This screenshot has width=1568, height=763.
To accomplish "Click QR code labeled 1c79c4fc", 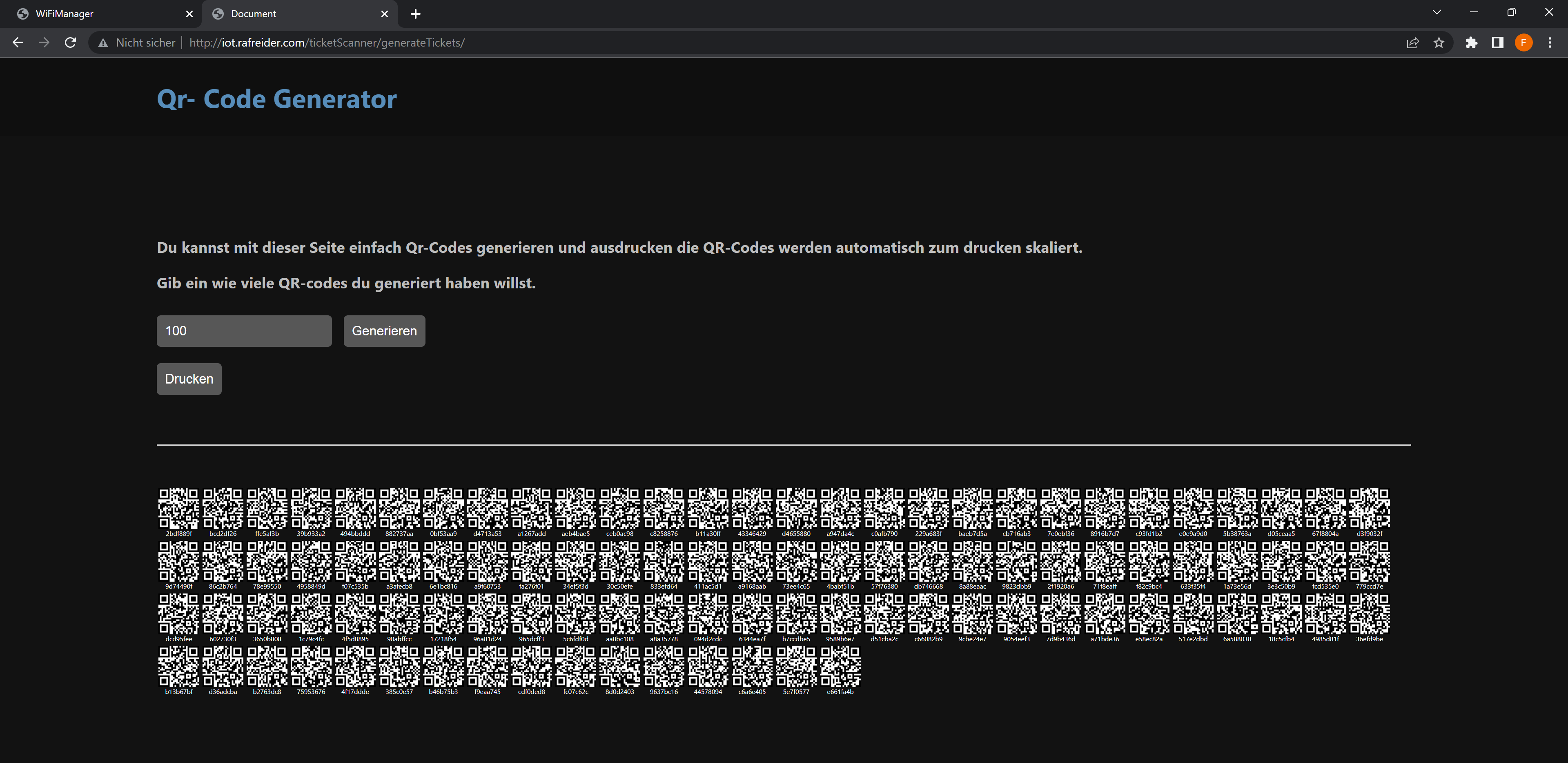I will (311, 614).
